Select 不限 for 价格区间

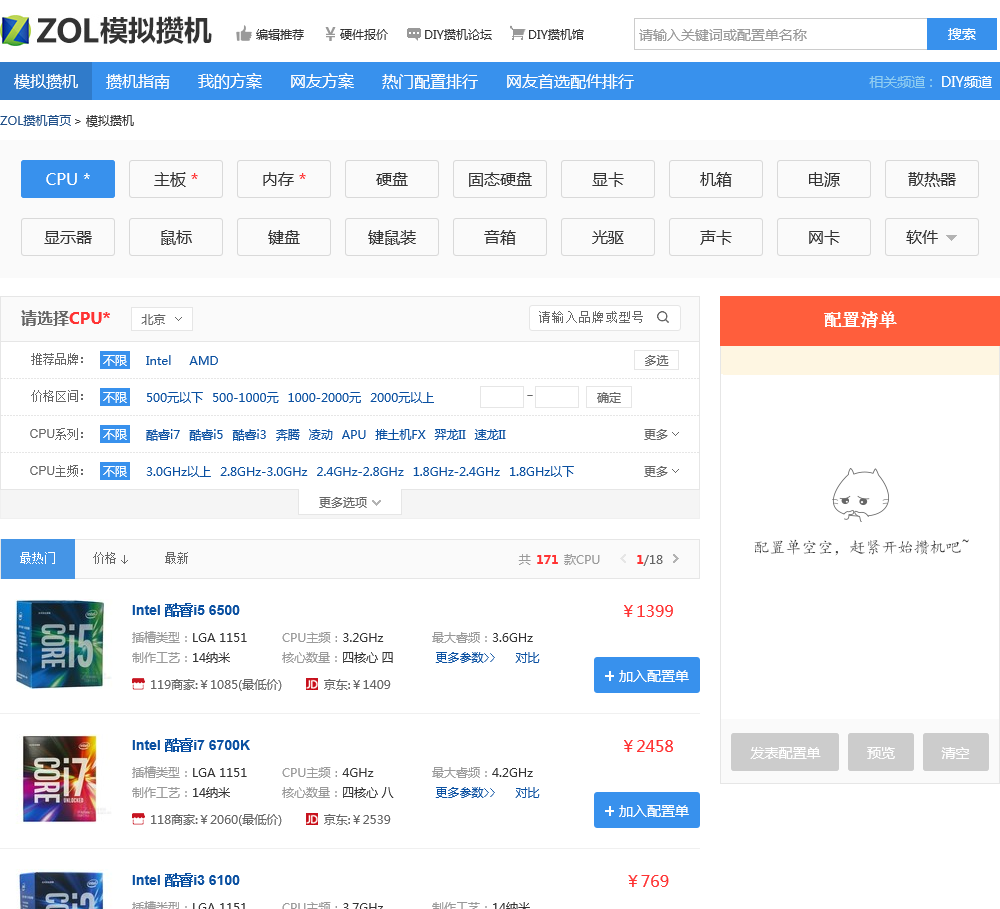[115, 397]
